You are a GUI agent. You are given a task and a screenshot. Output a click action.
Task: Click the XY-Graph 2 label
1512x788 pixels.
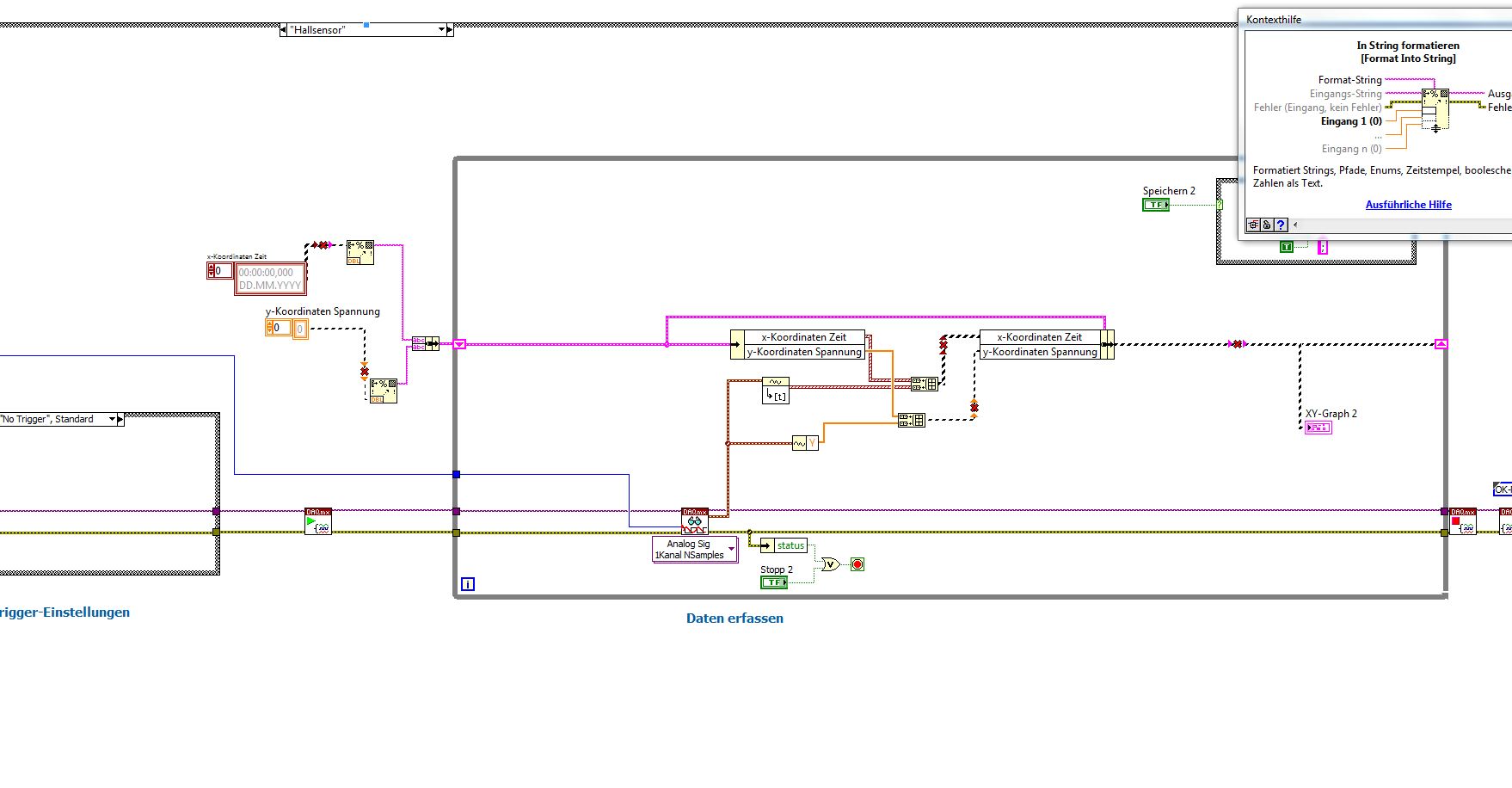pyautogui.click(x=1331, y=414)
